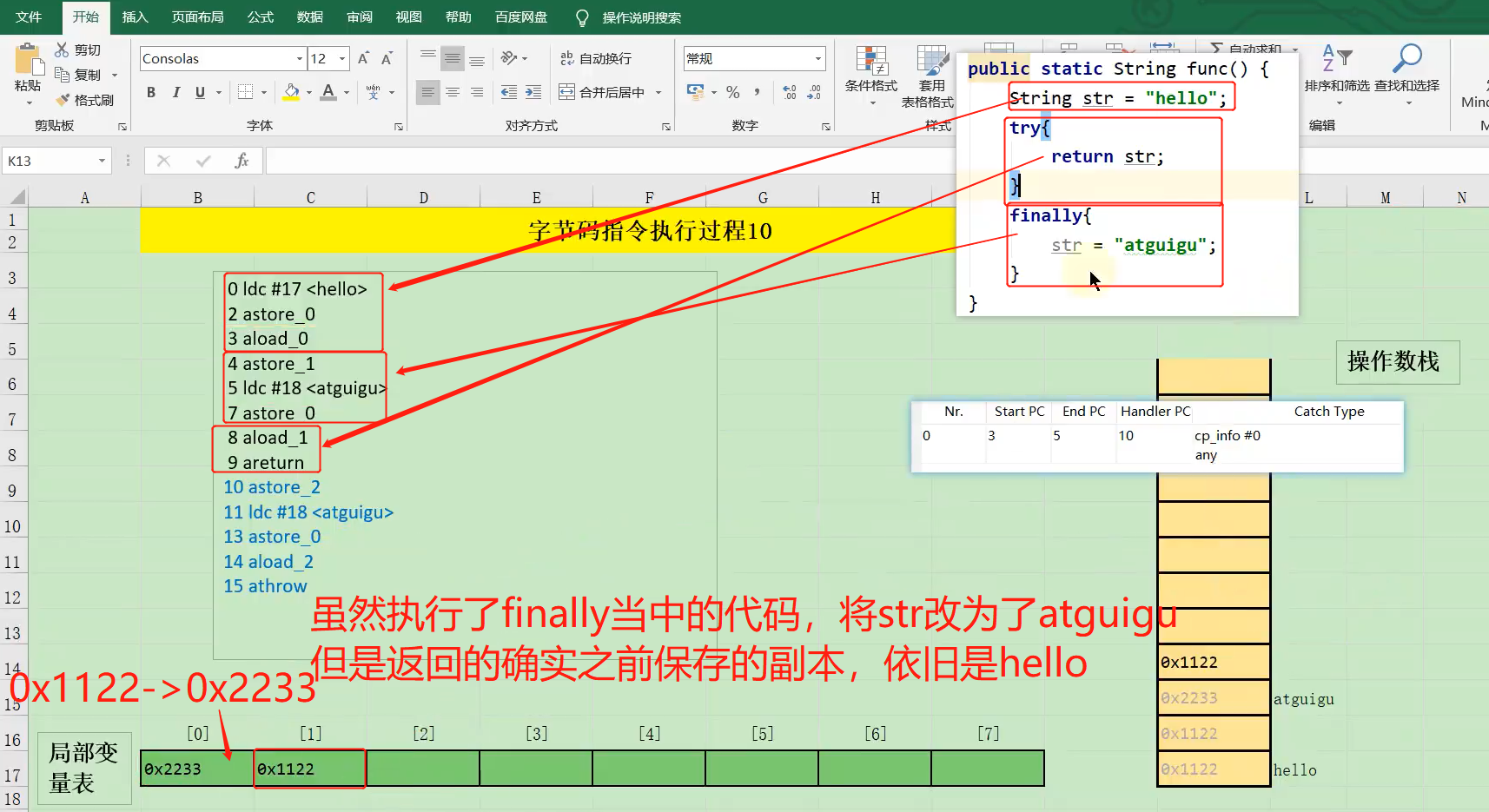Open the 文件 File tab
The height and width of the screenshot is (812, 1489).
29,17
